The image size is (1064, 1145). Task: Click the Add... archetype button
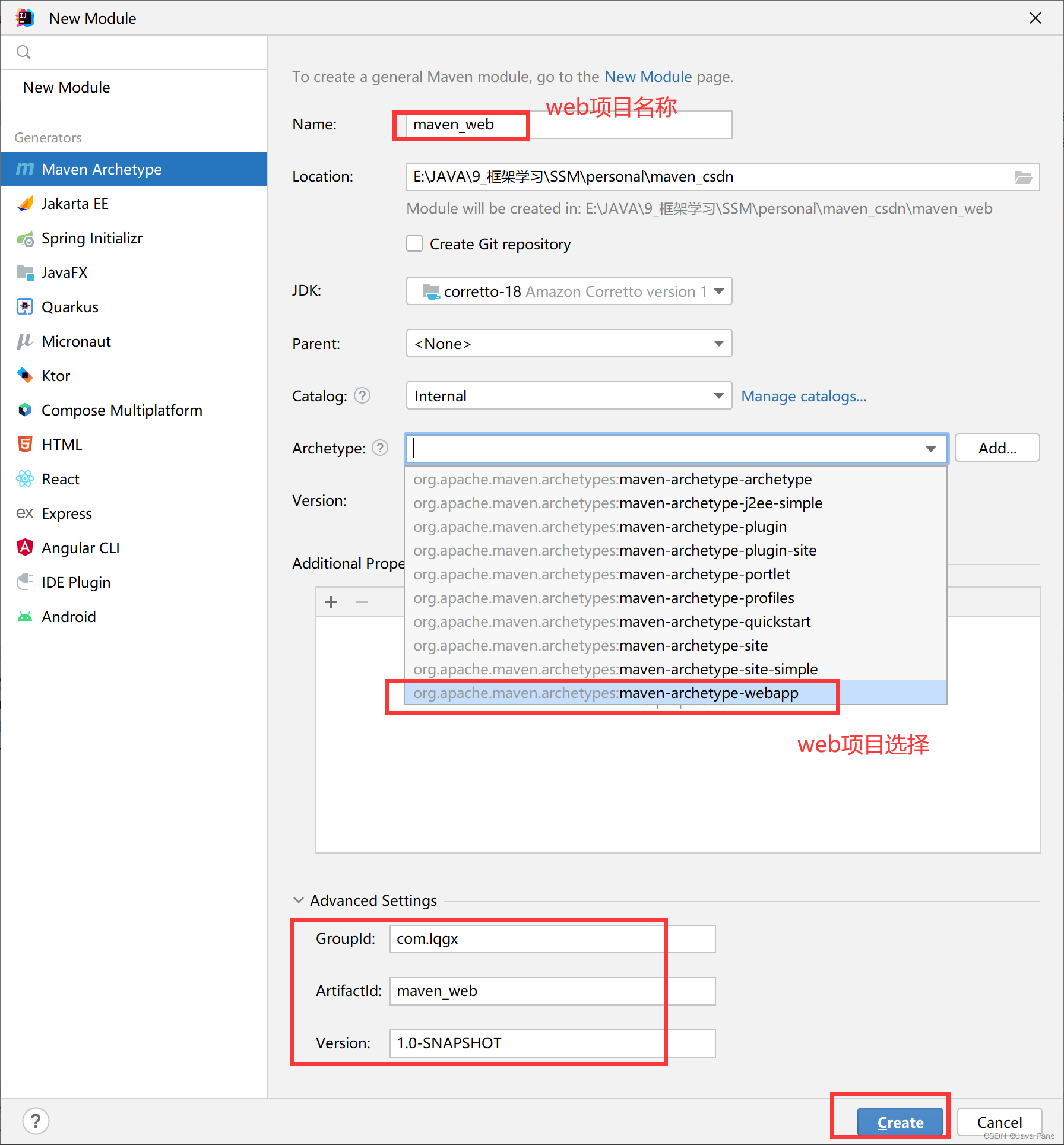pyautogui.click(x=997, y=448)
